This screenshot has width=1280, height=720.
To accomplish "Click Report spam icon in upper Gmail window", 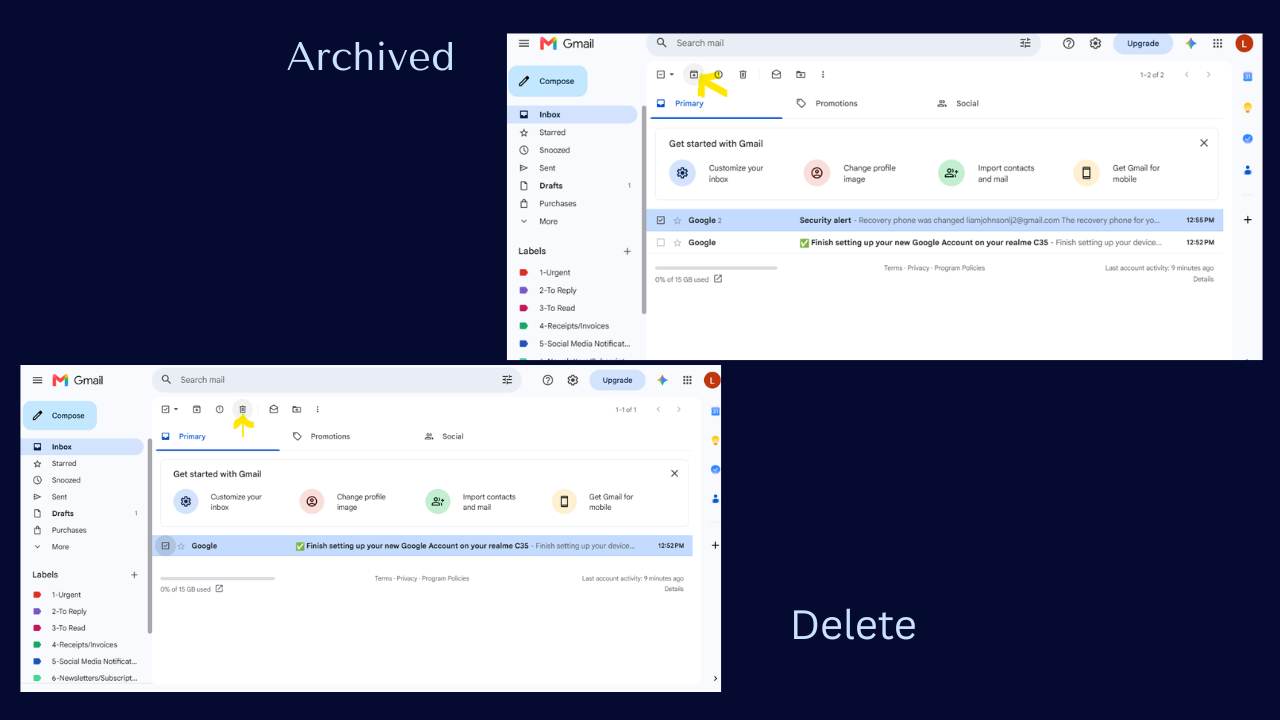I will tap(718, 75).
